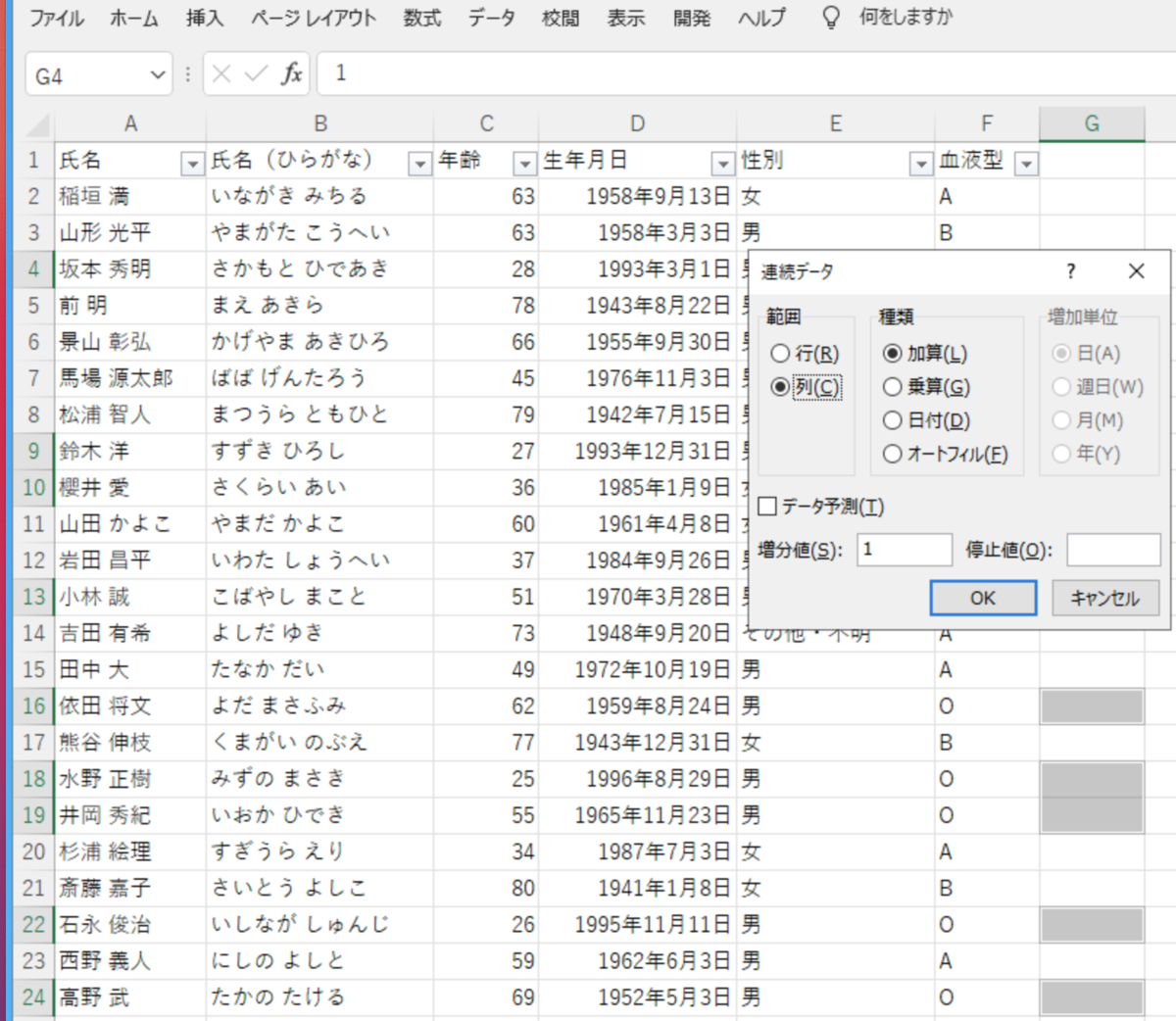Open the 挿入 ribbon tab
This screenshot has height=1021, width=1176.
[x=204, y=18]
